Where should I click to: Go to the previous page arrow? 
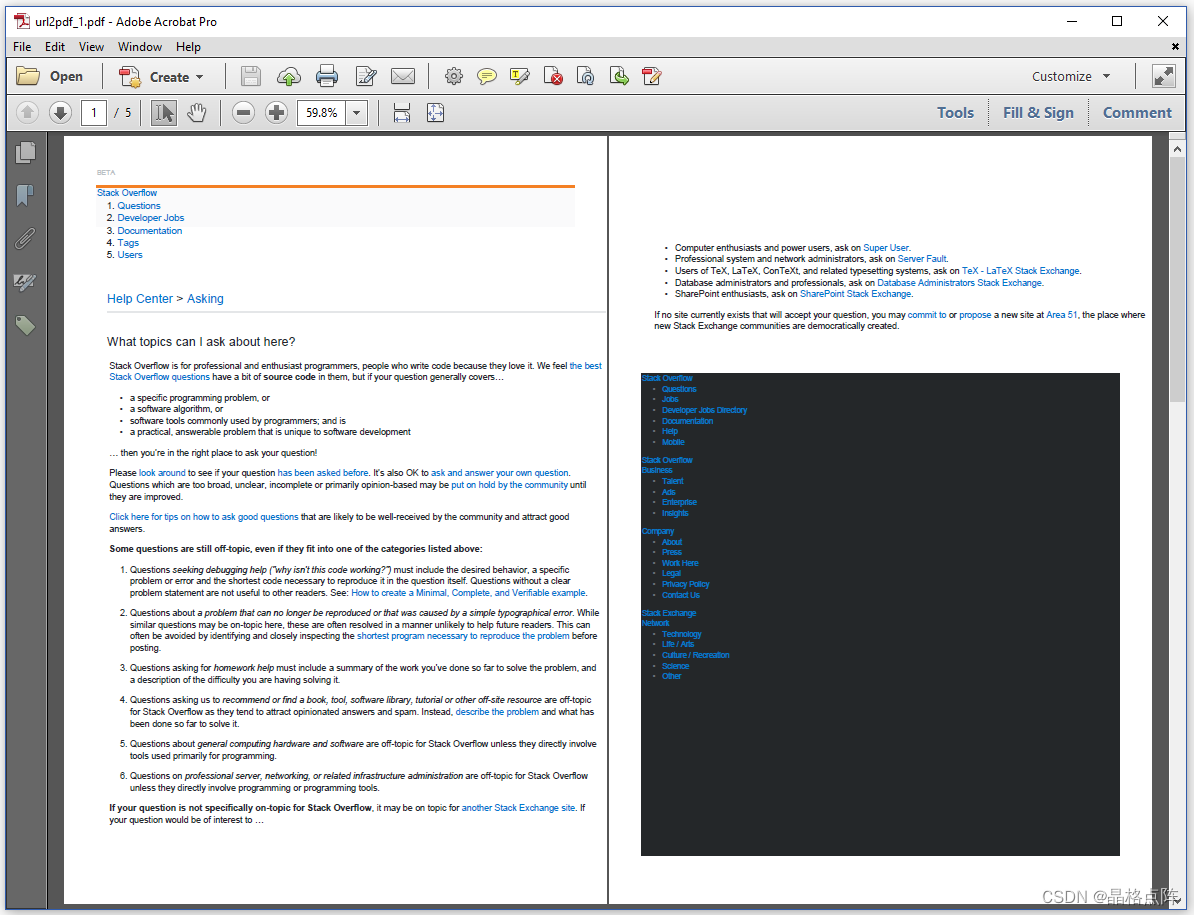coord(27,113)
